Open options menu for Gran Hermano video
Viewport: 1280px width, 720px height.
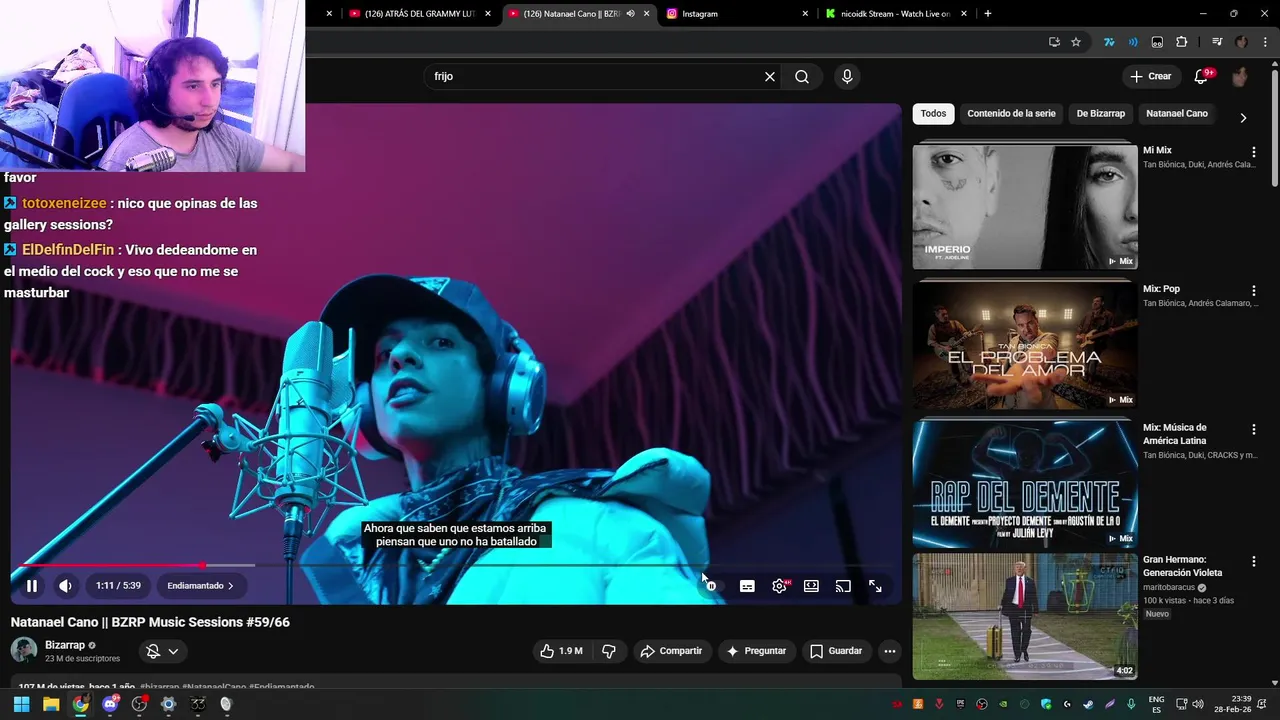coord(1253,561)
